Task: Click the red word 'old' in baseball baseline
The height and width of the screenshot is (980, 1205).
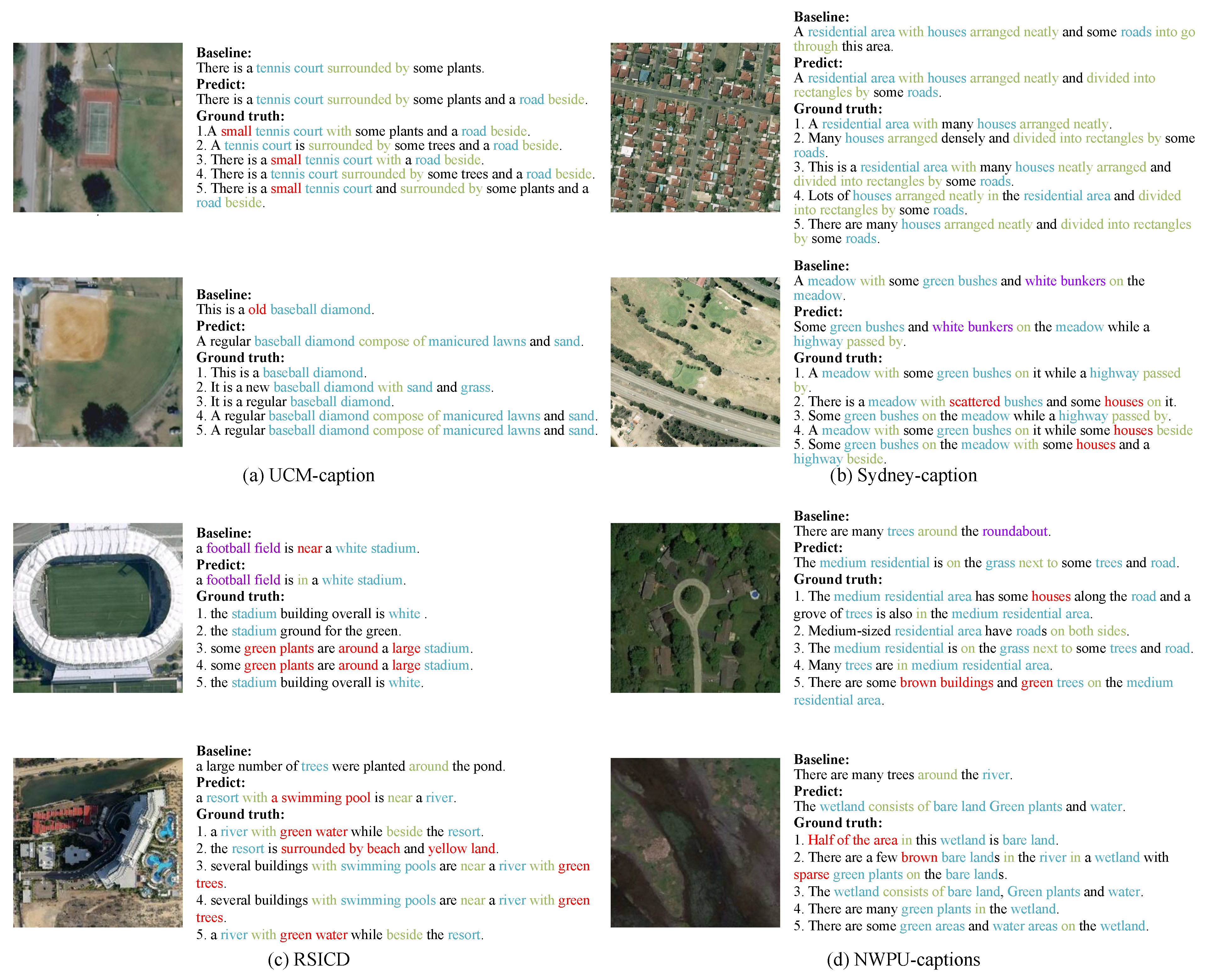Action: (257, 309)
